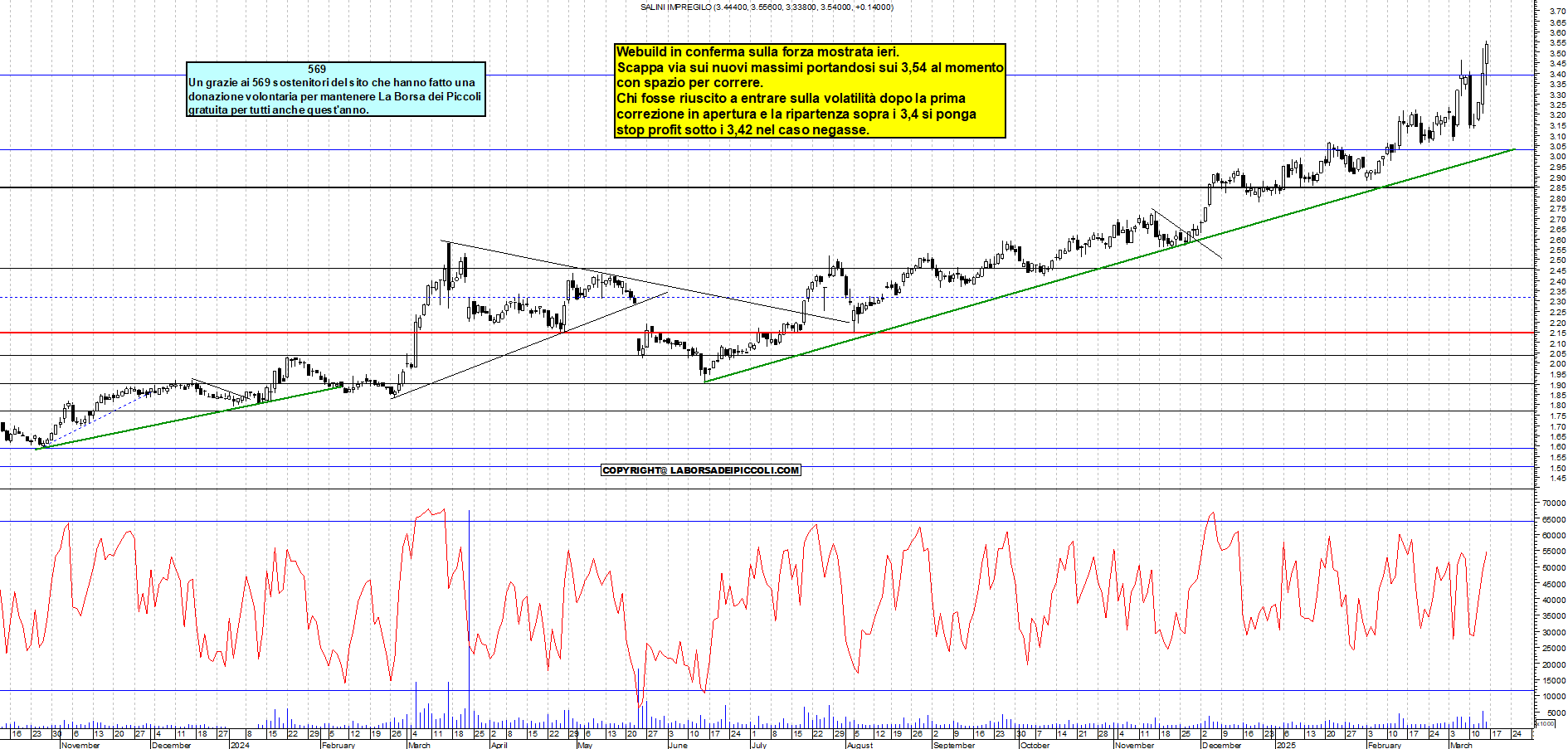The image size is (1568, 749).
Task: Click the 2.15 price axis label
Action: [1557, 333]
